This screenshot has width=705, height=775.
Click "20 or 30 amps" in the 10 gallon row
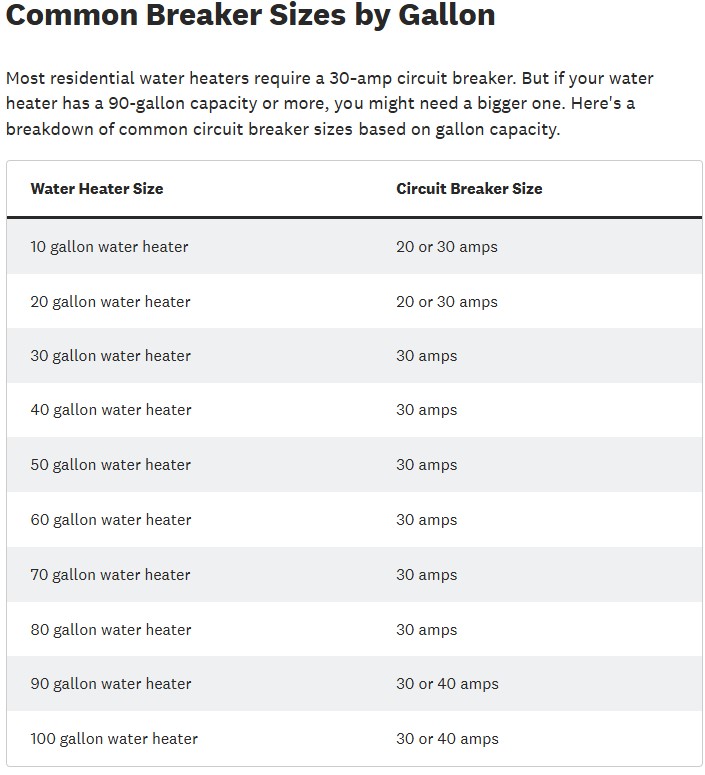click(x=446, y=247)
